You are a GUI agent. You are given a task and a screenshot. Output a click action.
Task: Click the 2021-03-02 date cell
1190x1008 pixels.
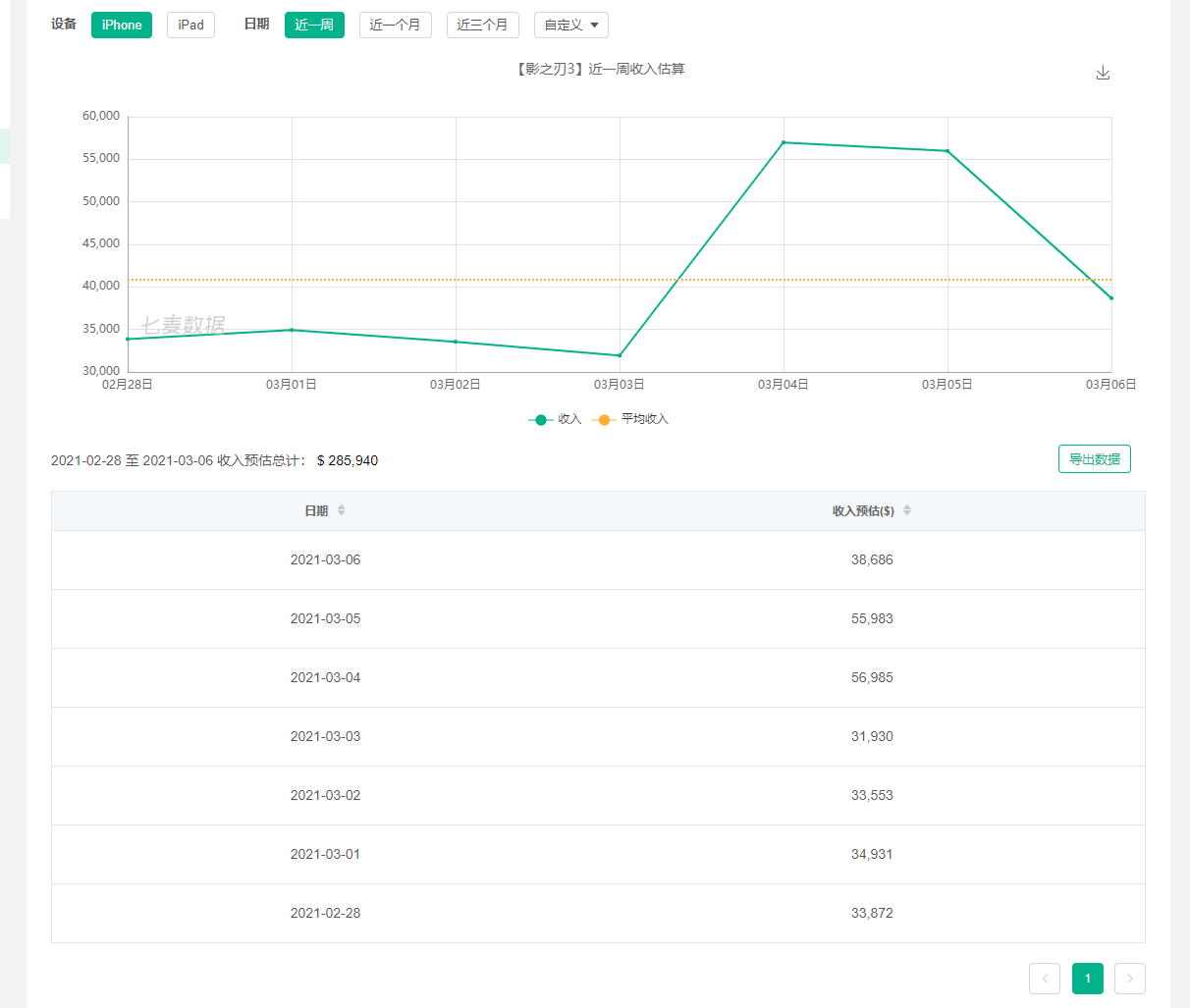pos(325,795)
